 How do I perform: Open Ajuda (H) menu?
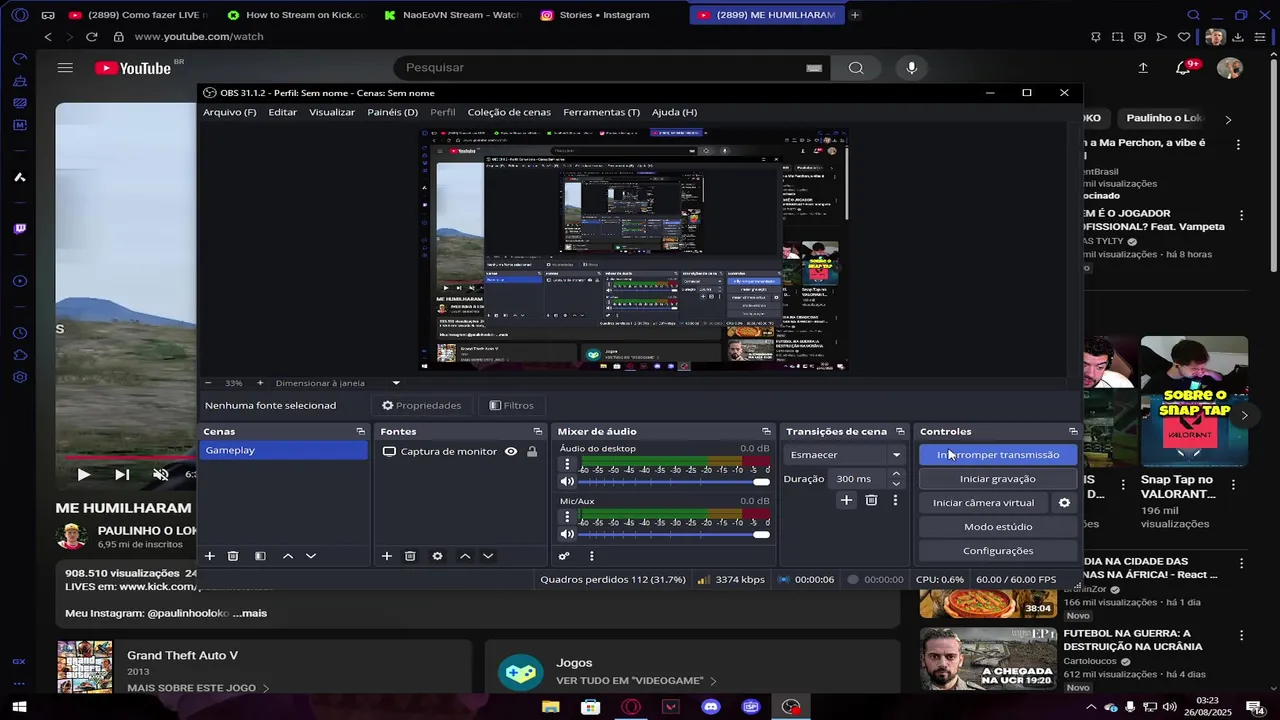point(674,112)
